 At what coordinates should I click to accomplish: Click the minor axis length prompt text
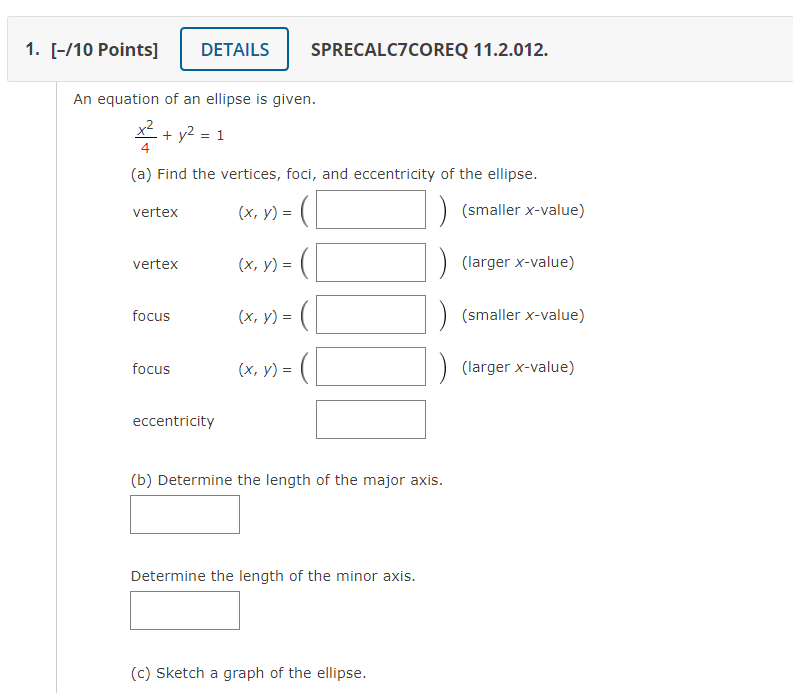coord(273,576)
